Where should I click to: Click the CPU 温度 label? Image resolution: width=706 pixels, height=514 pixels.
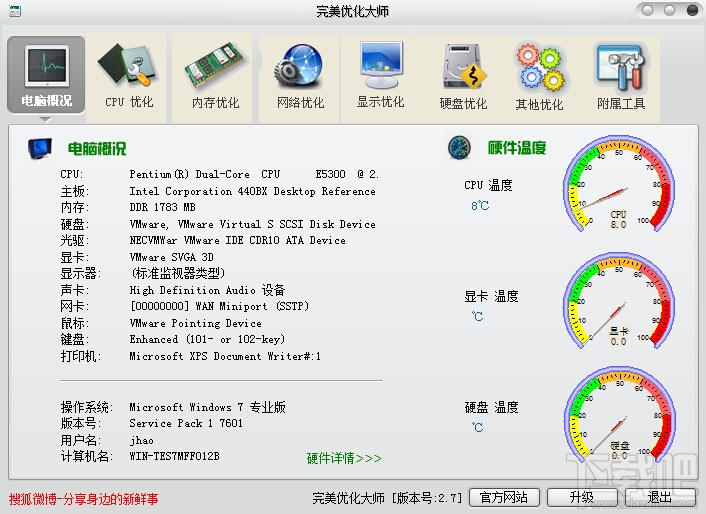pos(489,185)
